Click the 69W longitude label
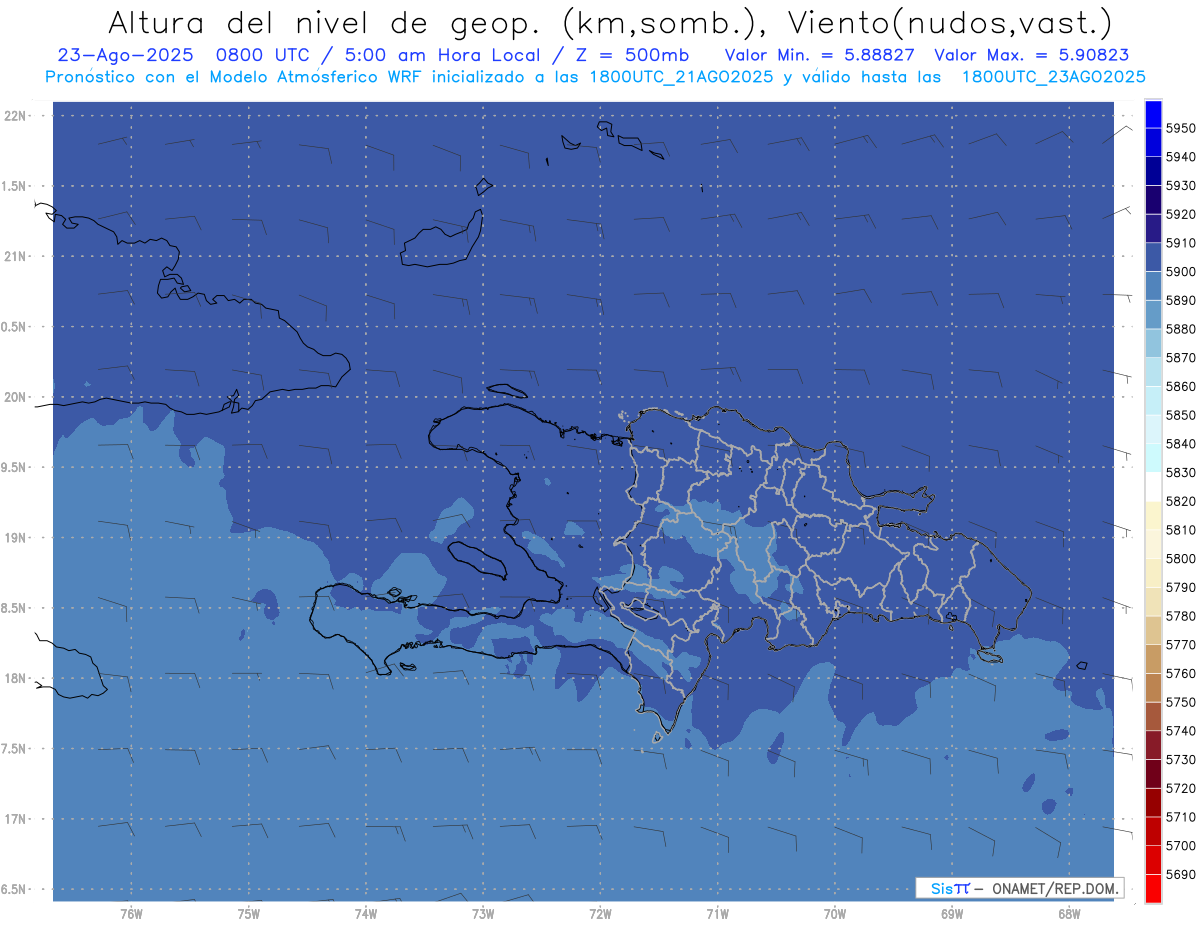The height and width of the screenshot is (927, 1200). (x=952, y=913)
